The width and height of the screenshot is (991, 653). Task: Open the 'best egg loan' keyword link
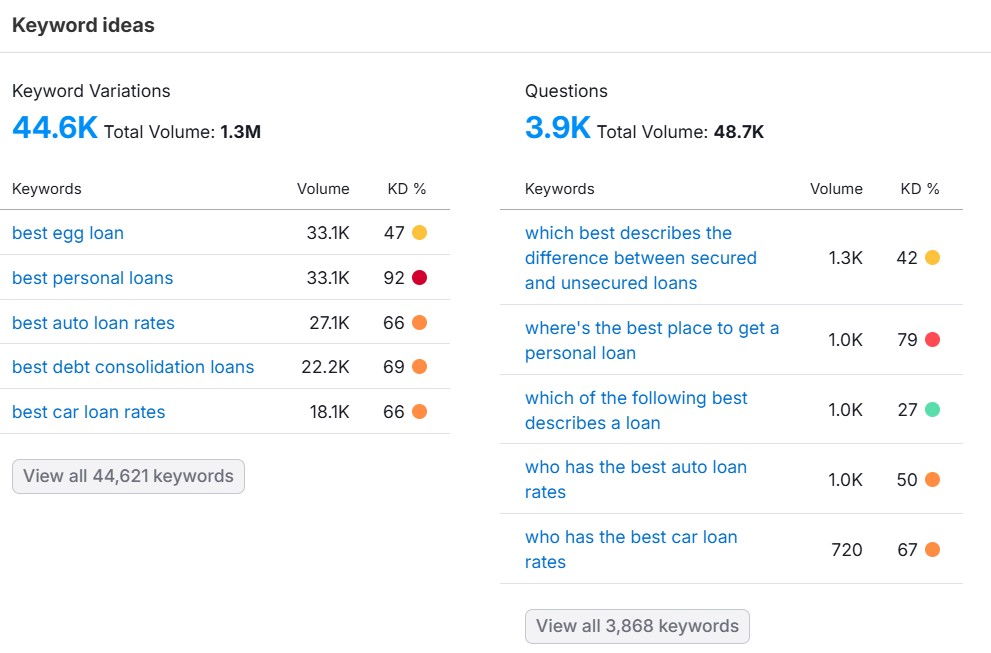coord(68,233)
